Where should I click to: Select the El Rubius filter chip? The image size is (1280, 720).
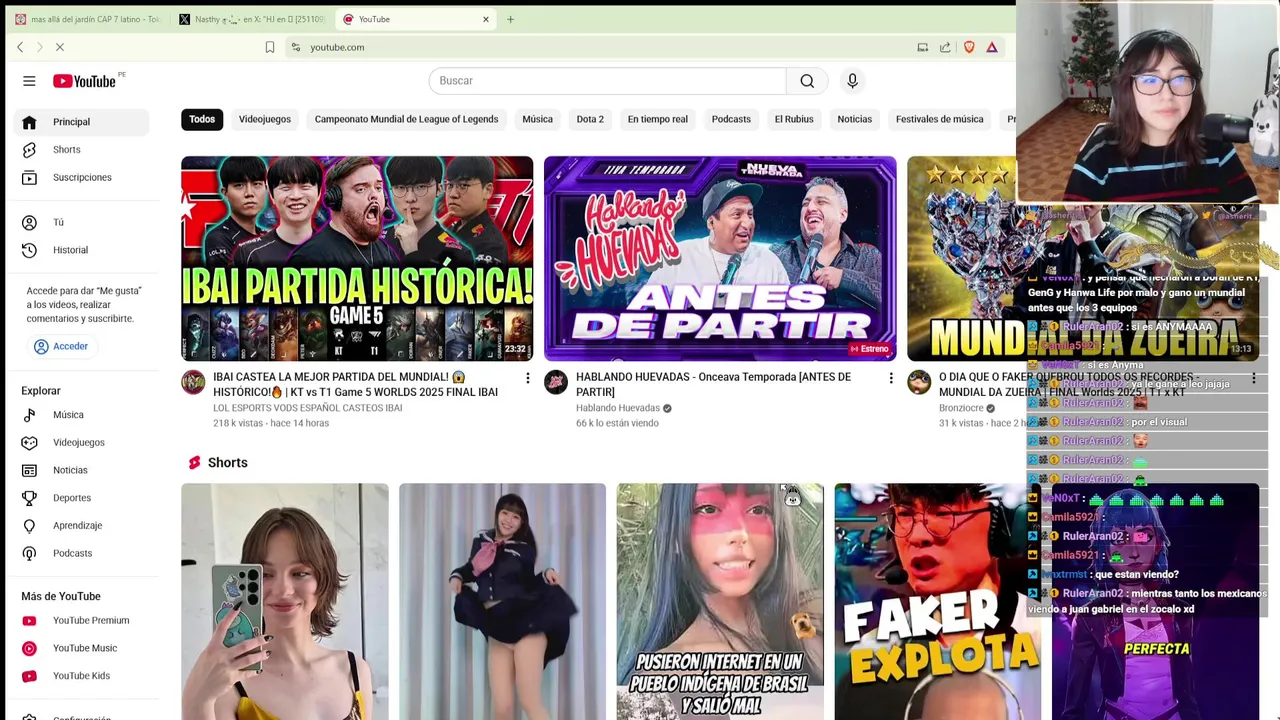click(x=794, y=119)
